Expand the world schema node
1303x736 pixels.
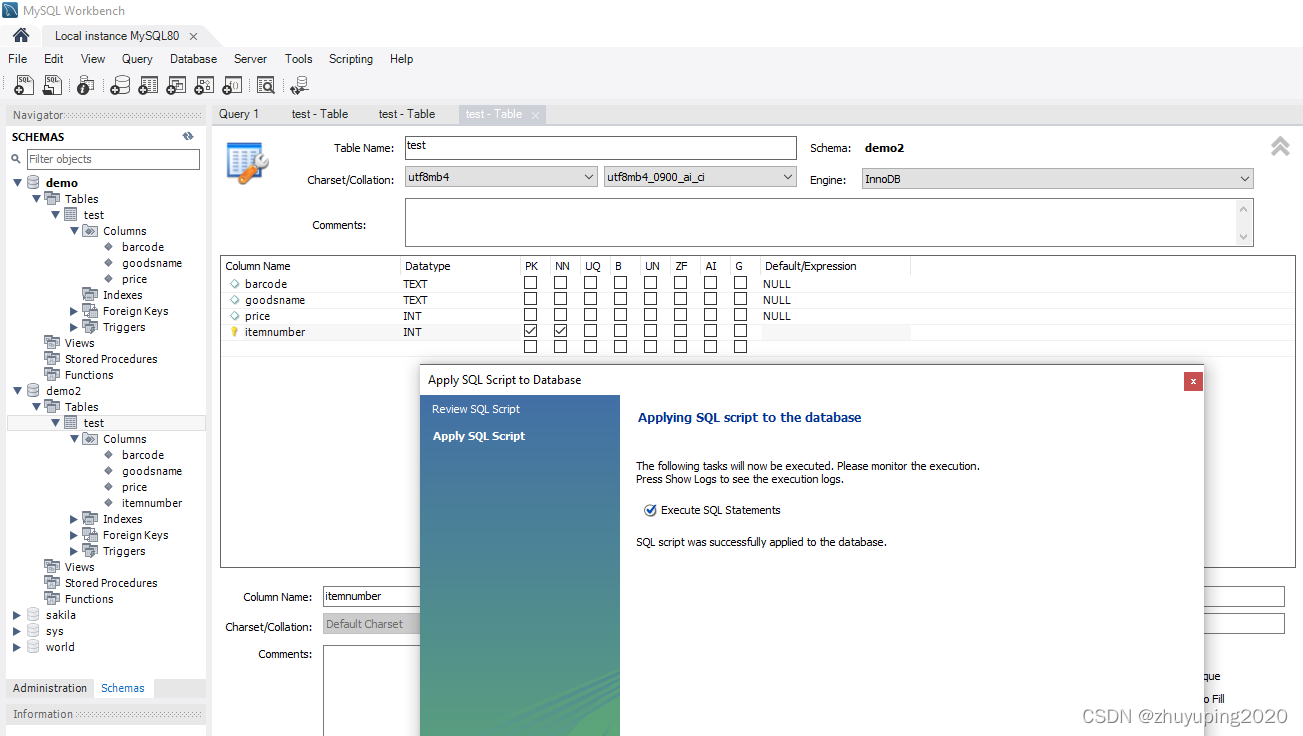click(17, 647)
